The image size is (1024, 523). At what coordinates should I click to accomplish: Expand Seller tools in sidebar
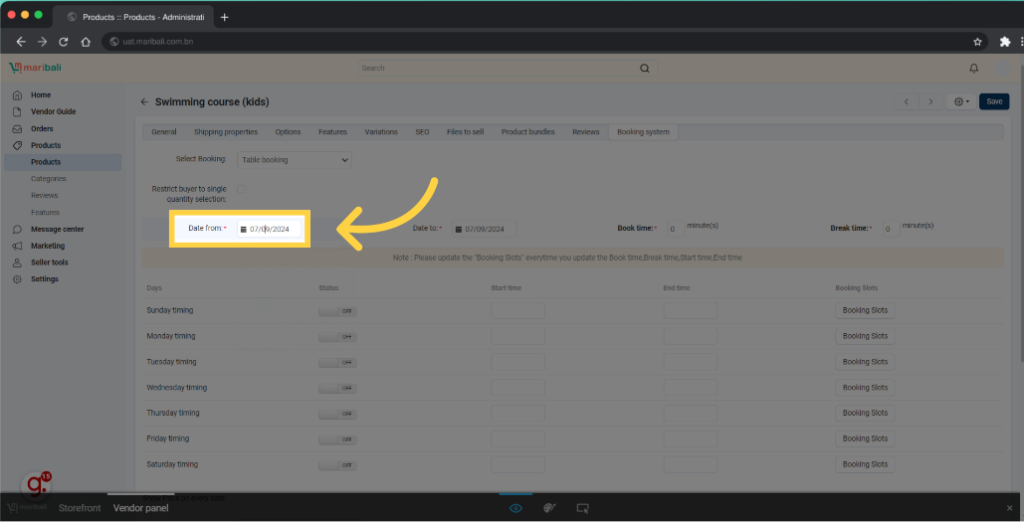pos(49,262)
